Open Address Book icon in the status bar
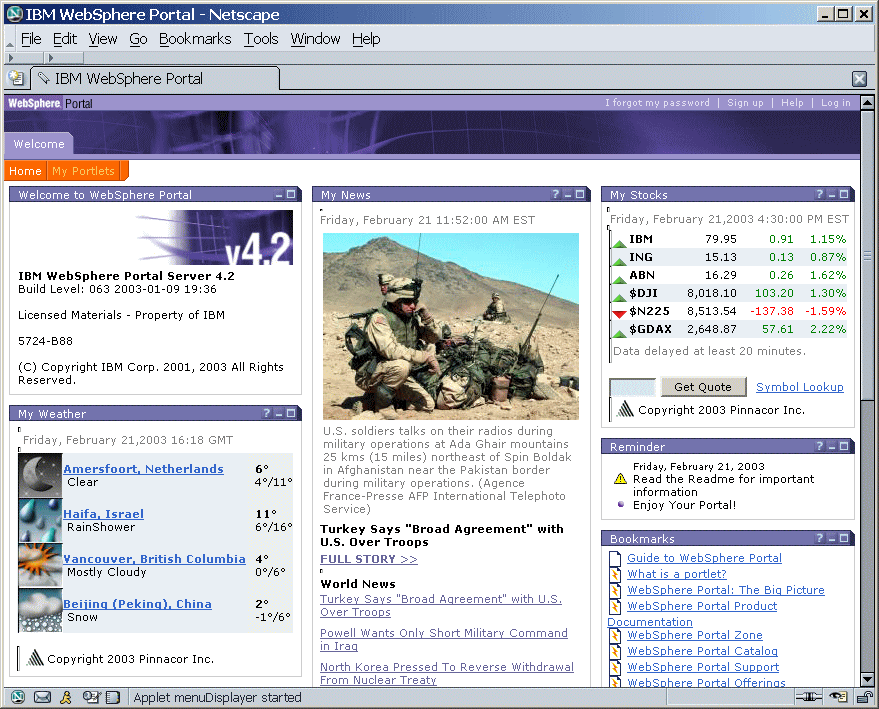Viewport: 879px width, 709px height. tap(113, 697)
